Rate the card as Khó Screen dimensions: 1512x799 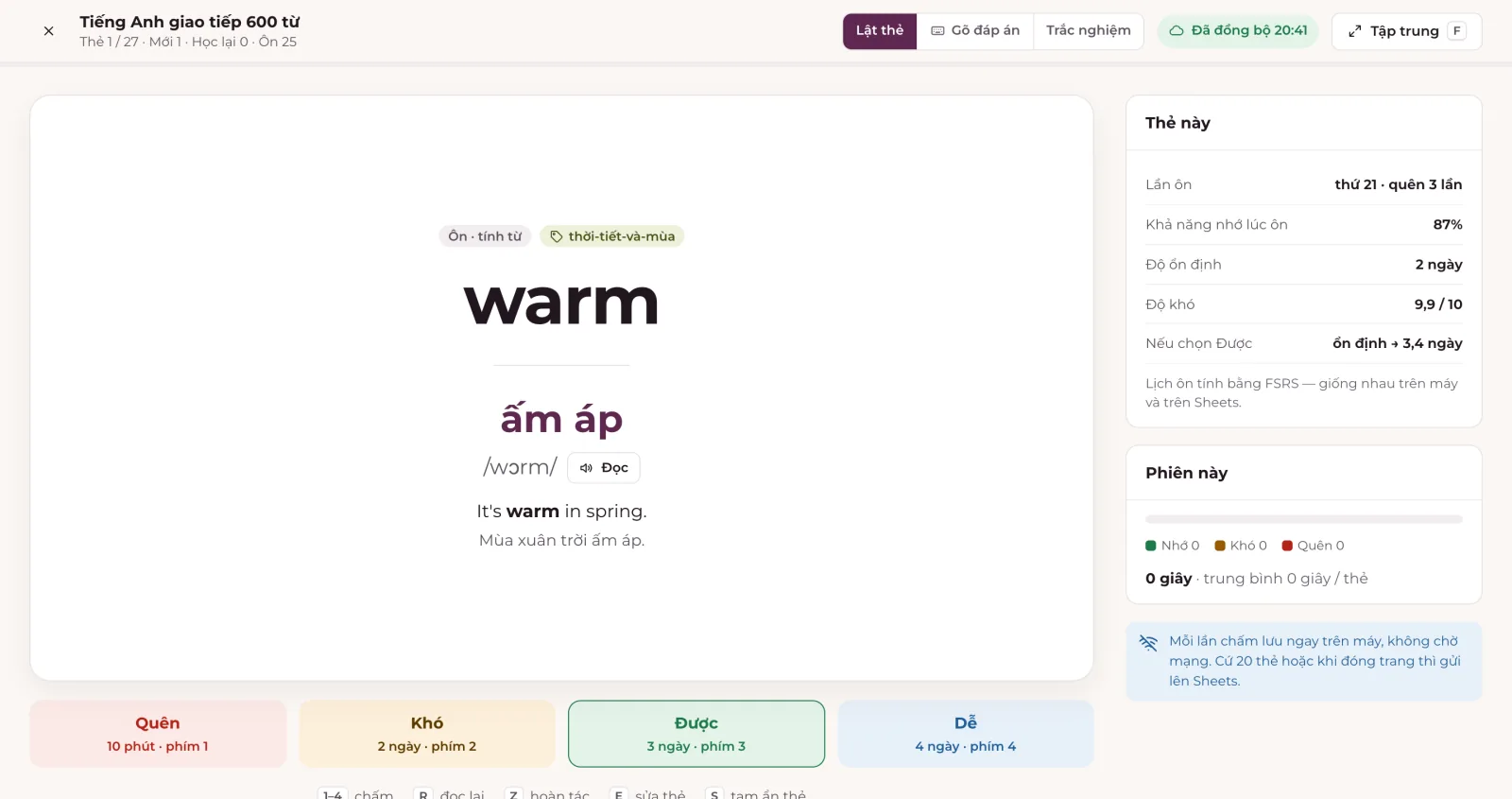427,734
